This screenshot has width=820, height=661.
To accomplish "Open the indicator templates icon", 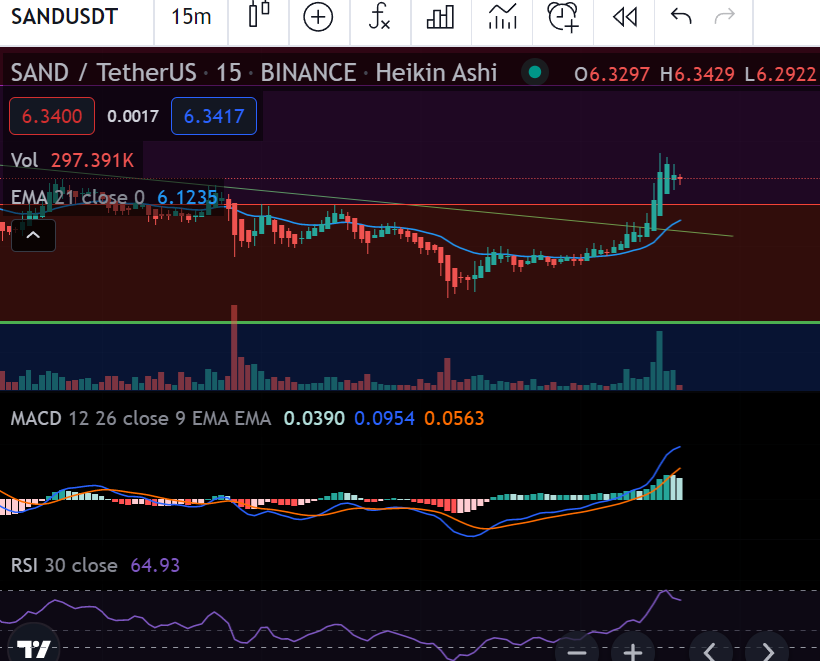I will pyautogui.click(x=503, y=17).
